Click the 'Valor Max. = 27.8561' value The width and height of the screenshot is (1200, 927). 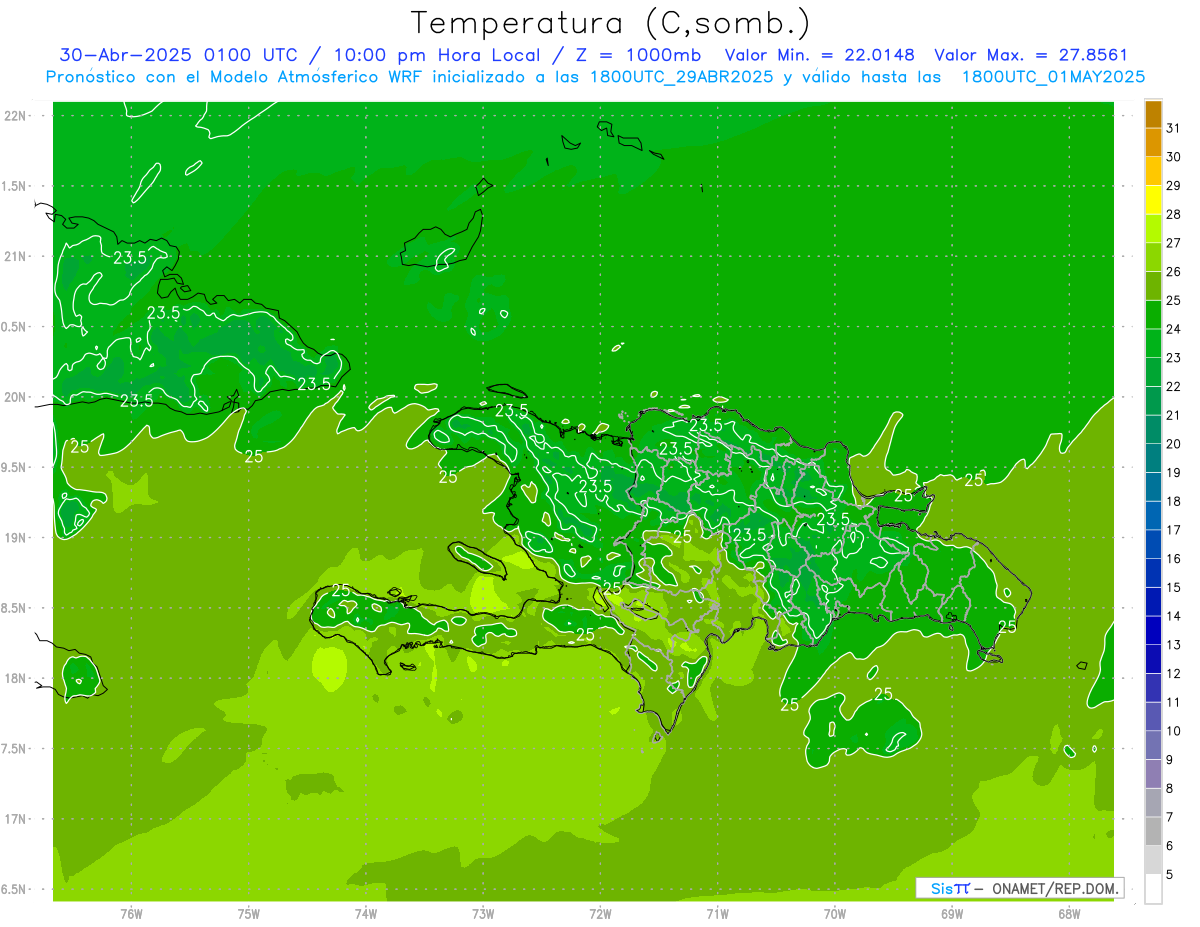pos(1031,55)
